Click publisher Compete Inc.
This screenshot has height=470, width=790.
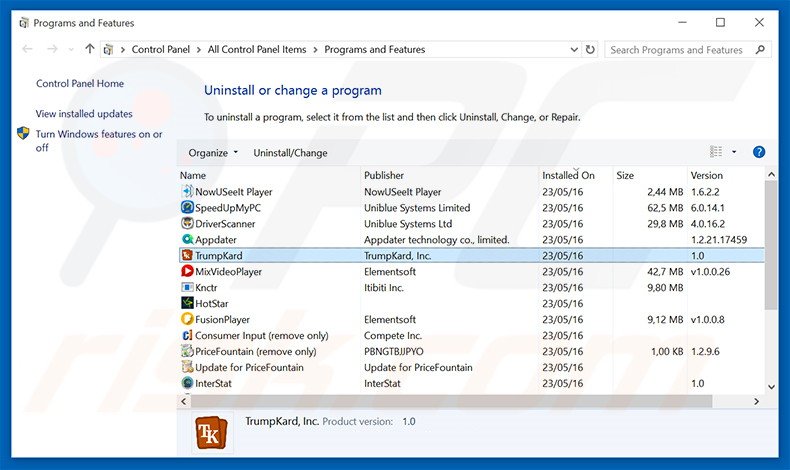(393, 335)
